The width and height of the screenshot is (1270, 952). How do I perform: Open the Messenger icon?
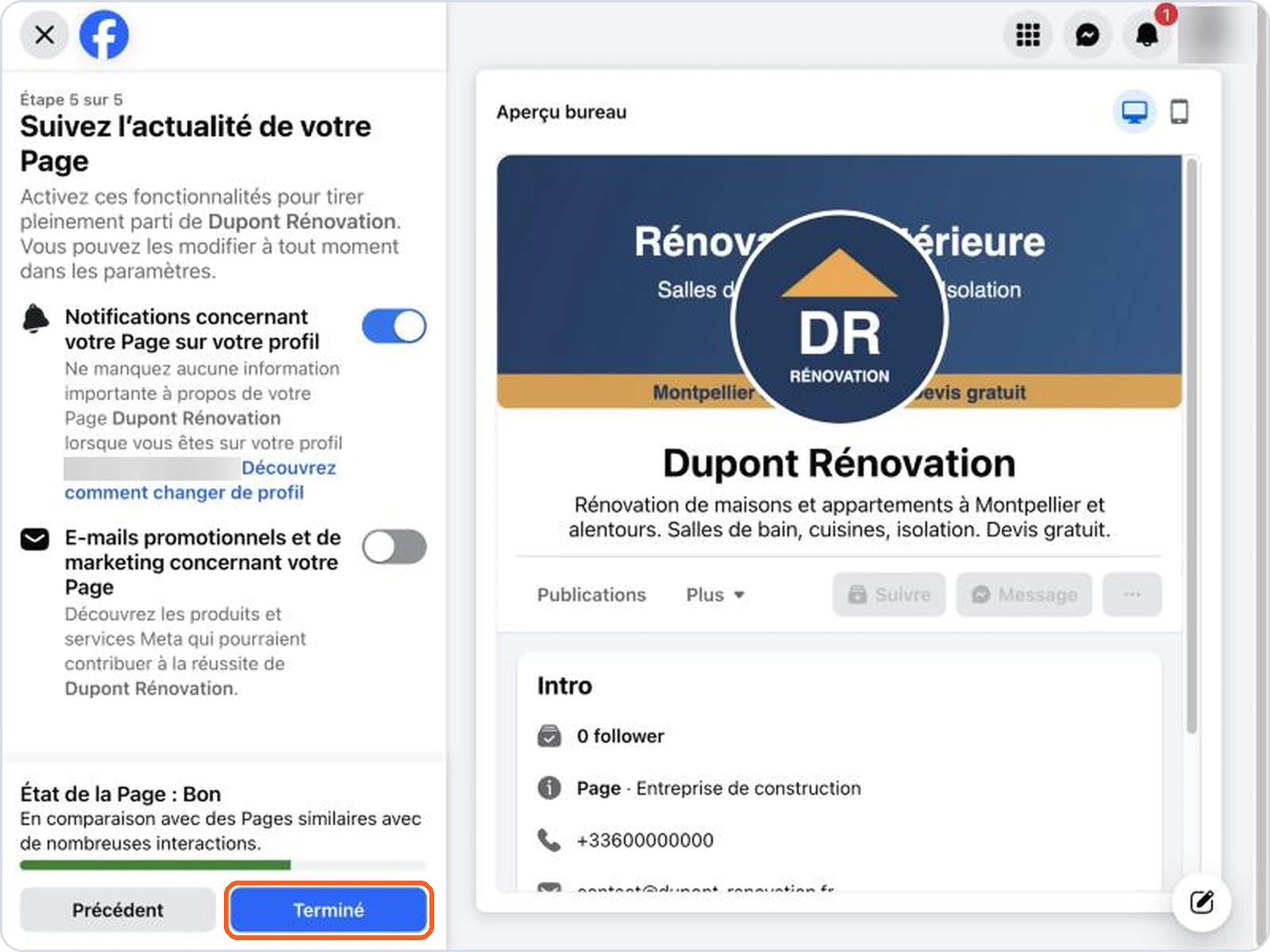1087,35
